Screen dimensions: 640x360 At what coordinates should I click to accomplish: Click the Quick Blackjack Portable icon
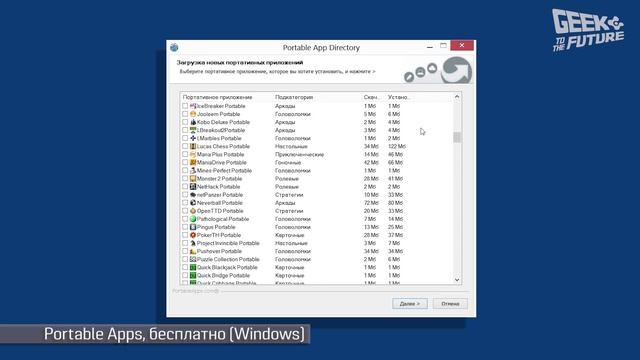pyautogui.click(x=193, y=268)
